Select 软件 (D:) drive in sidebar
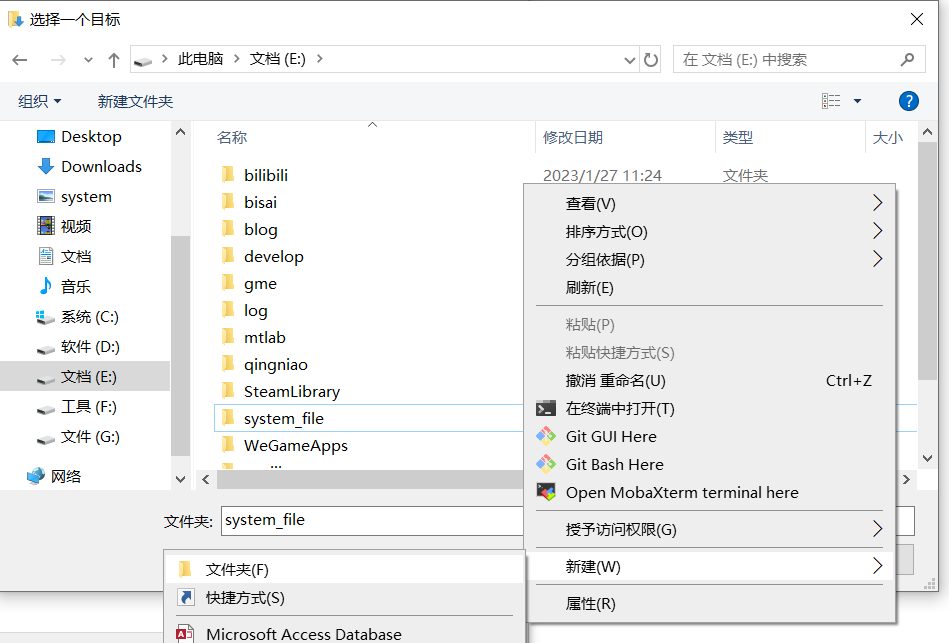 click(90, 347)
